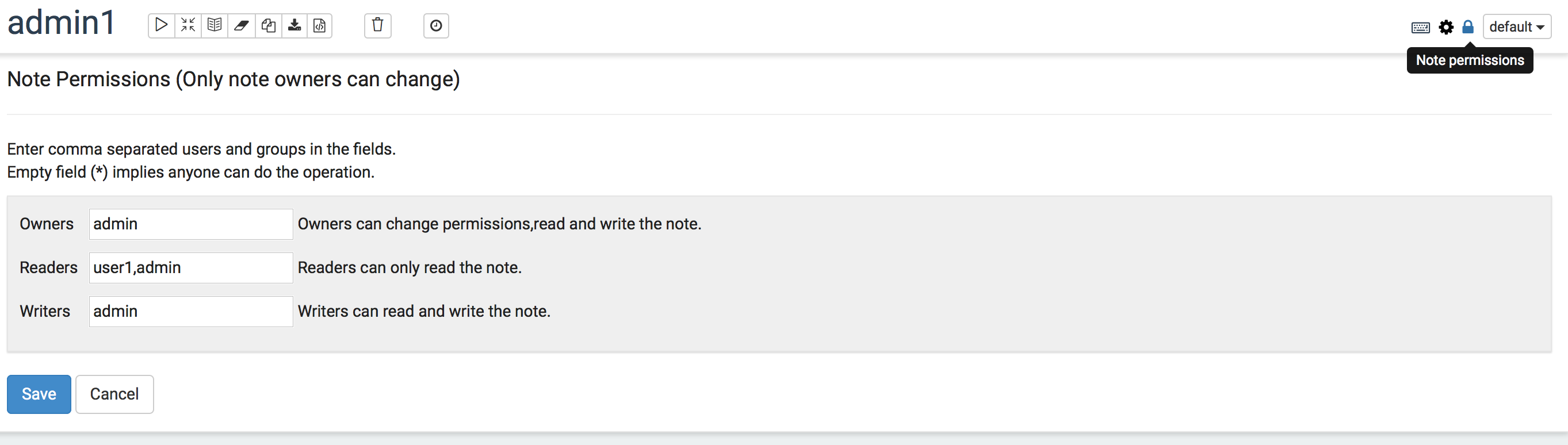This screenshot has width=1568, height=445.
Task: Select the Readers field containing user1,admin
Action: click(190, 267)
